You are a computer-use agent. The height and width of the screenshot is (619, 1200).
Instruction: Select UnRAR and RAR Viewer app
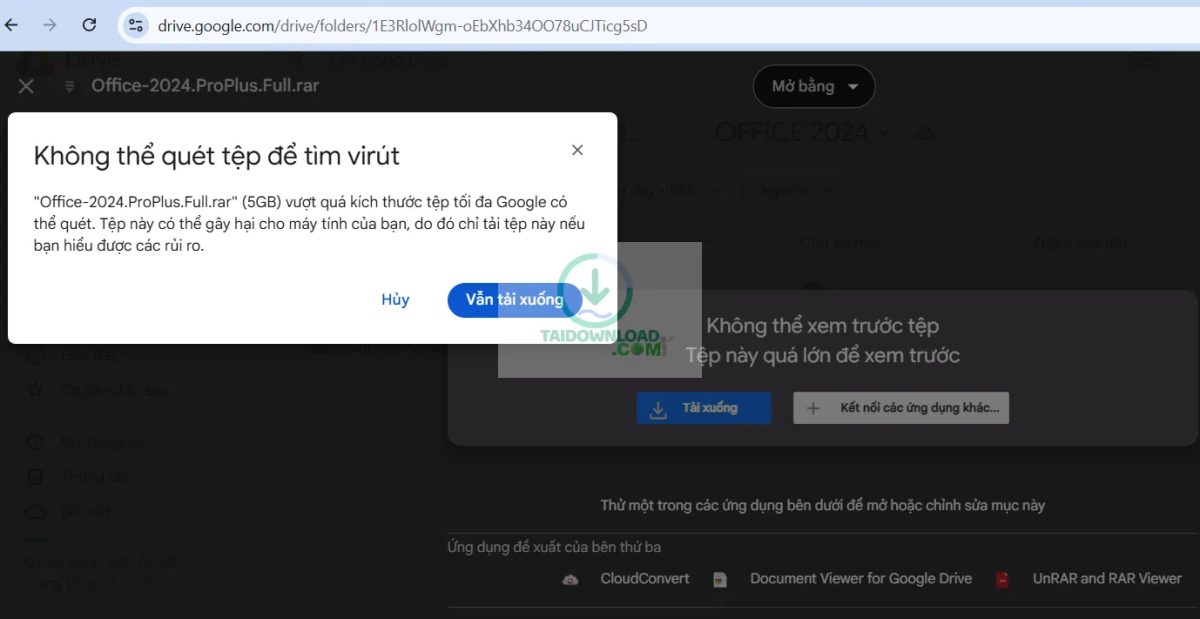(1106, 578)
